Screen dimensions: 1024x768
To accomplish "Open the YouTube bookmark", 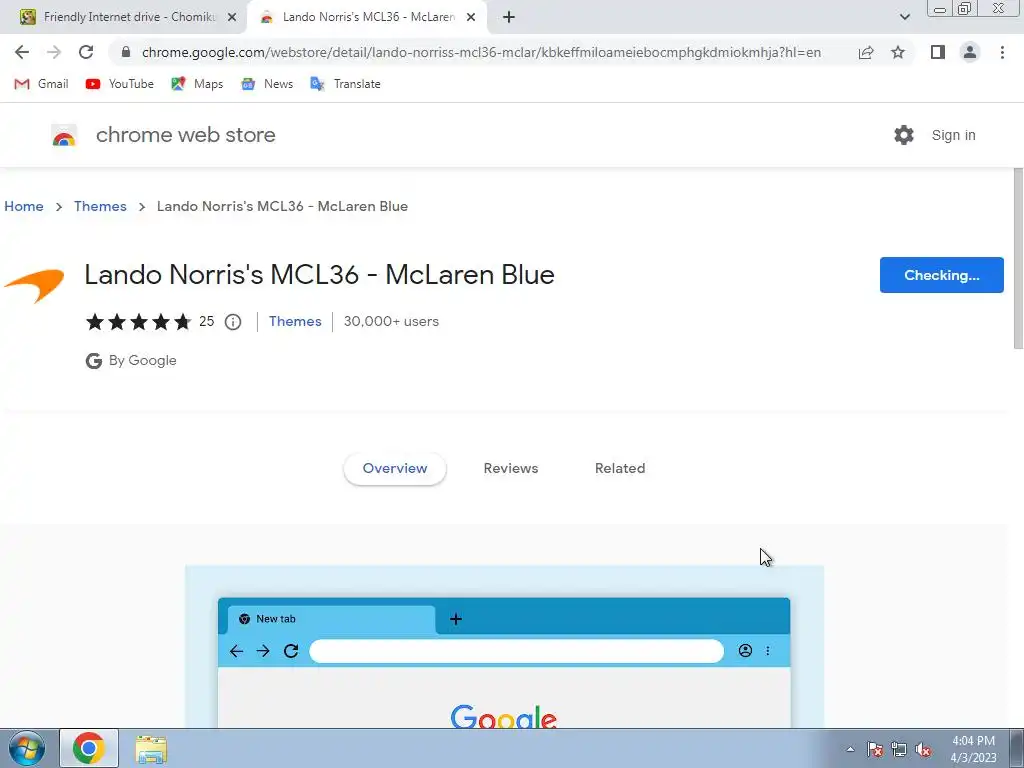I will tap(120, 84).
